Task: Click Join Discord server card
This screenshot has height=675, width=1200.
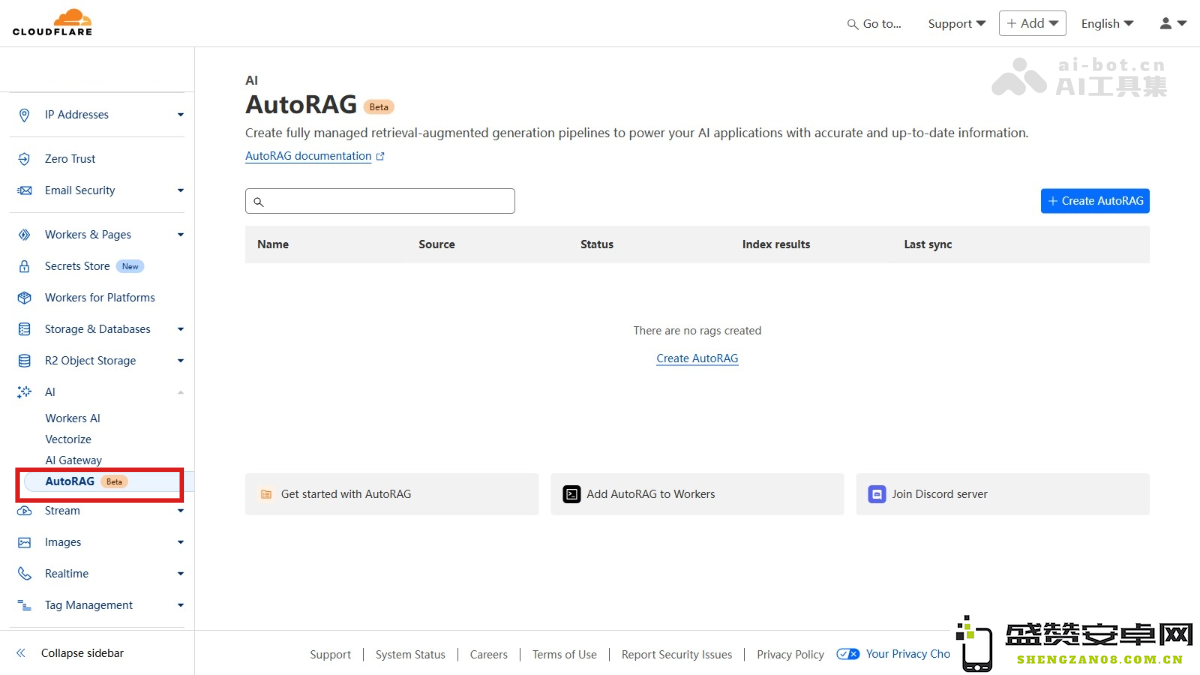Action: click(x=1003, y=494)
